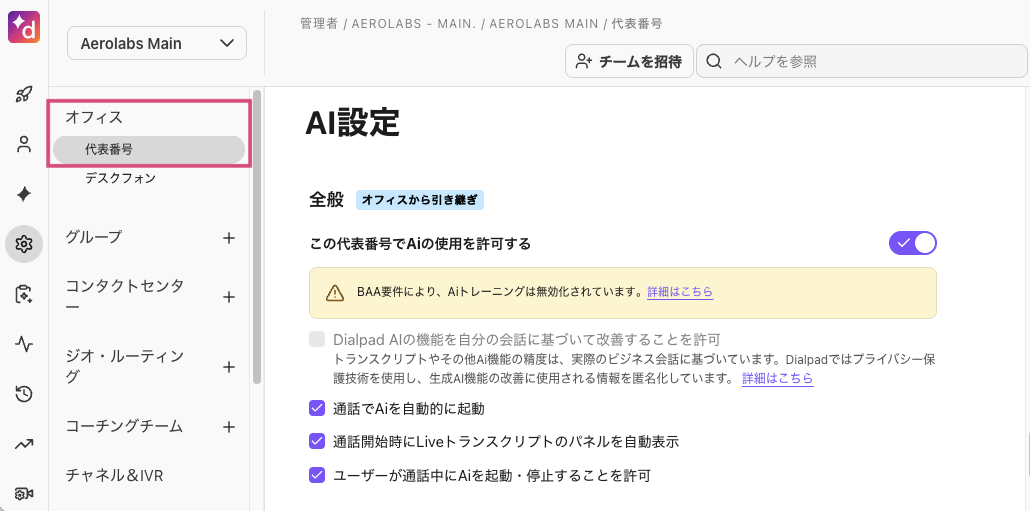Screen dimensions: 1030x511
Task: Open 詳細はこちら link in BAA warning
Action: [680, 292]
